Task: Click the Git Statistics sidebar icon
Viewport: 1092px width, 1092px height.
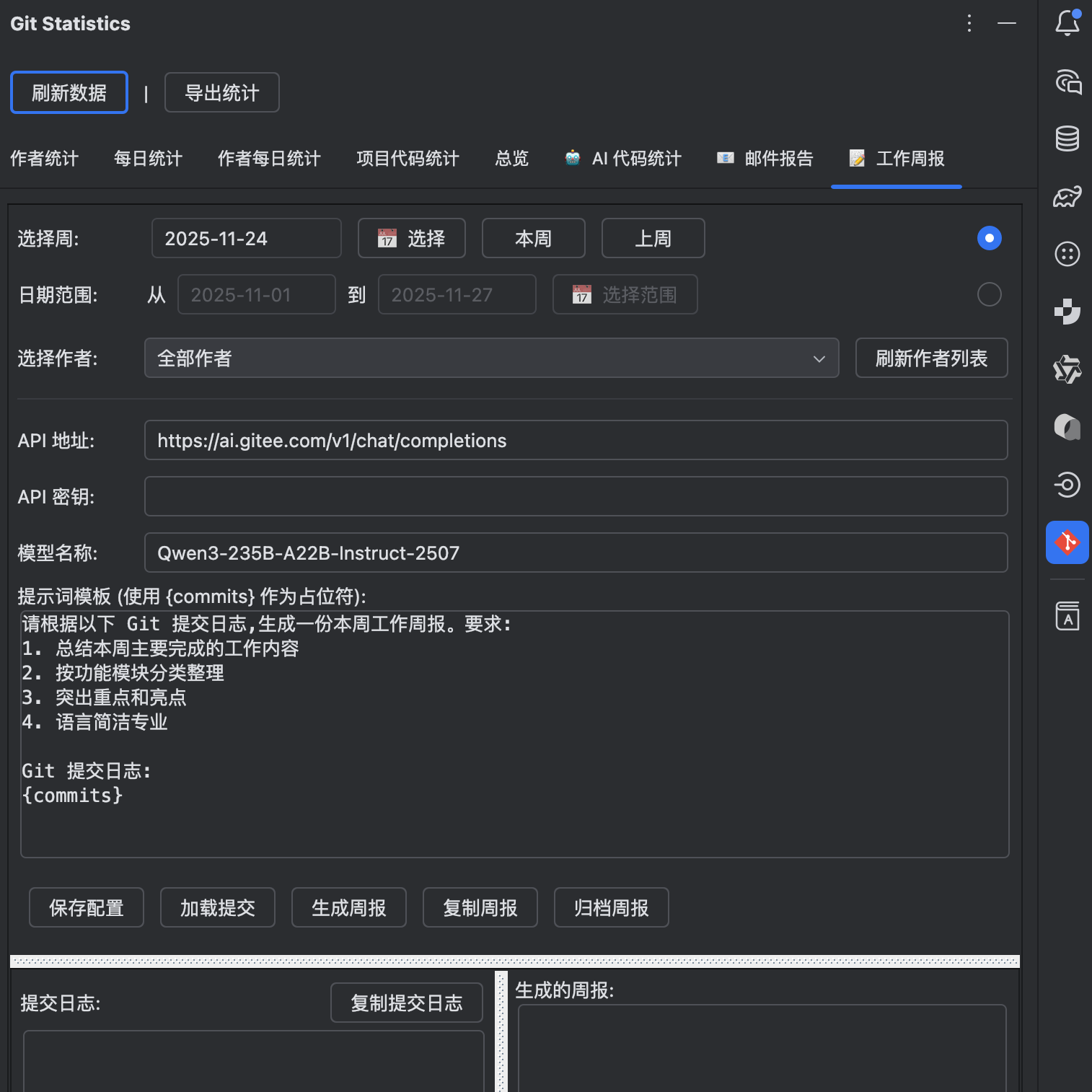Action: (x=1067, y=542)
